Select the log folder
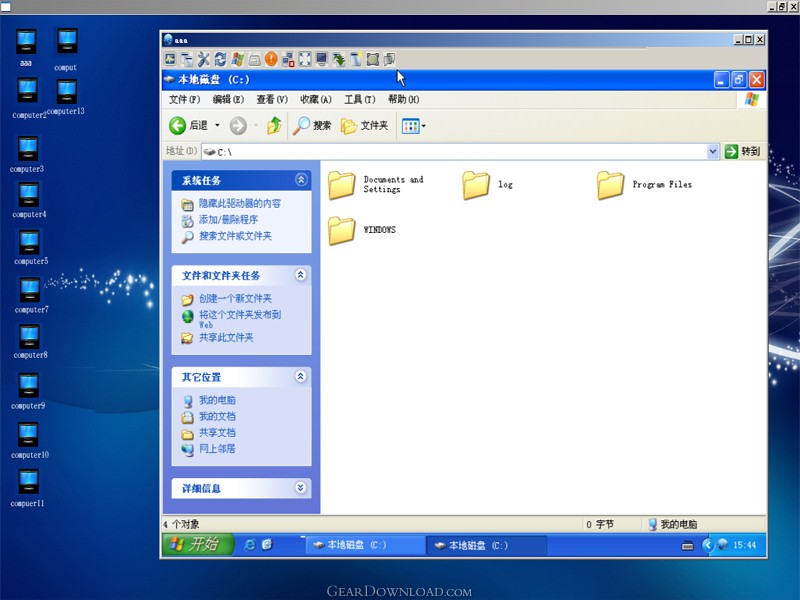 pos(488,184)
